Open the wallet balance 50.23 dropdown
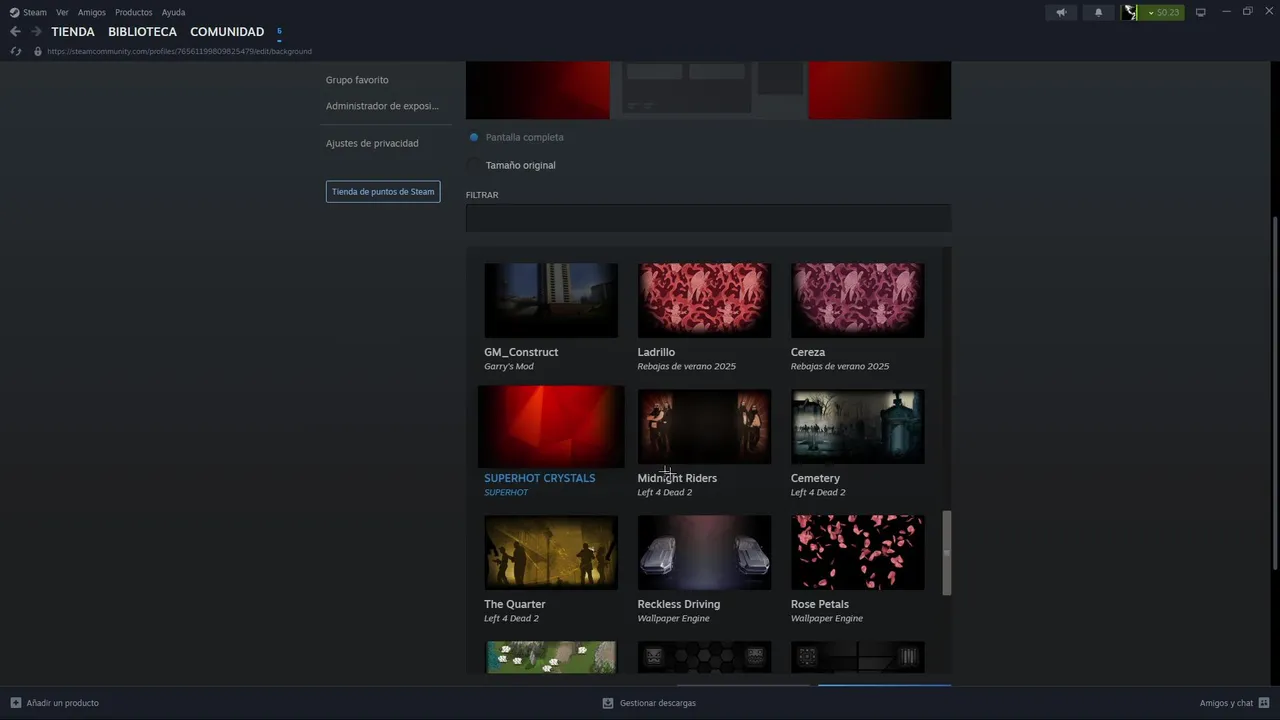 pos(1162,12)
